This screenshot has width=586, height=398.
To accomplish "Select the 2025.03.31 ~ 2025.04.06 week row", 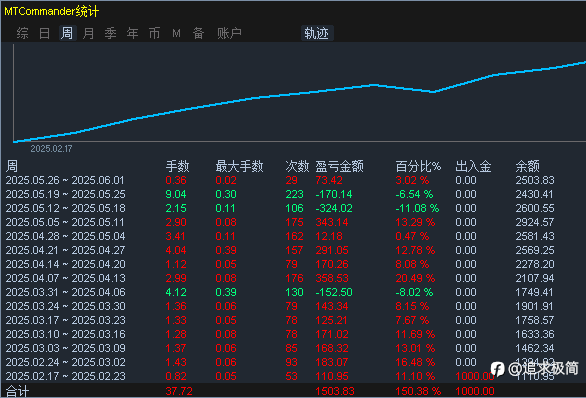I will tap(293, 292).
